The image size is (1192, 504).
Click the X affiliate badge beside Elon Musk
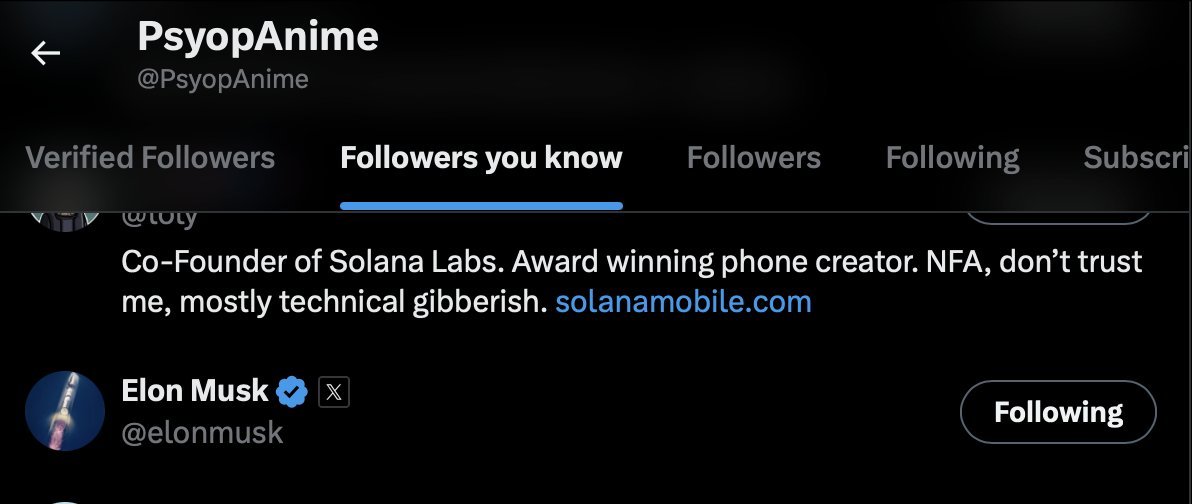334,392
